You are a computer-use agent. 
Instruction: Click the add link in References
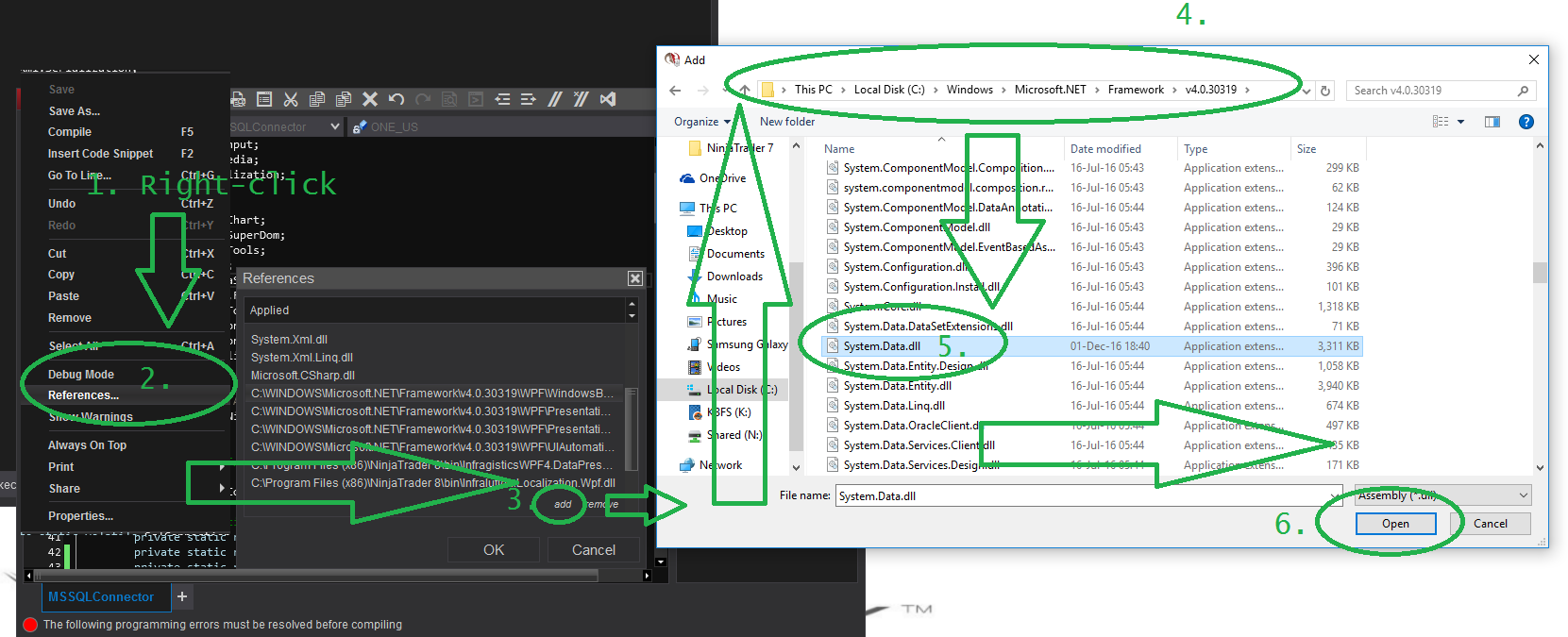click(x=563, y=504)
